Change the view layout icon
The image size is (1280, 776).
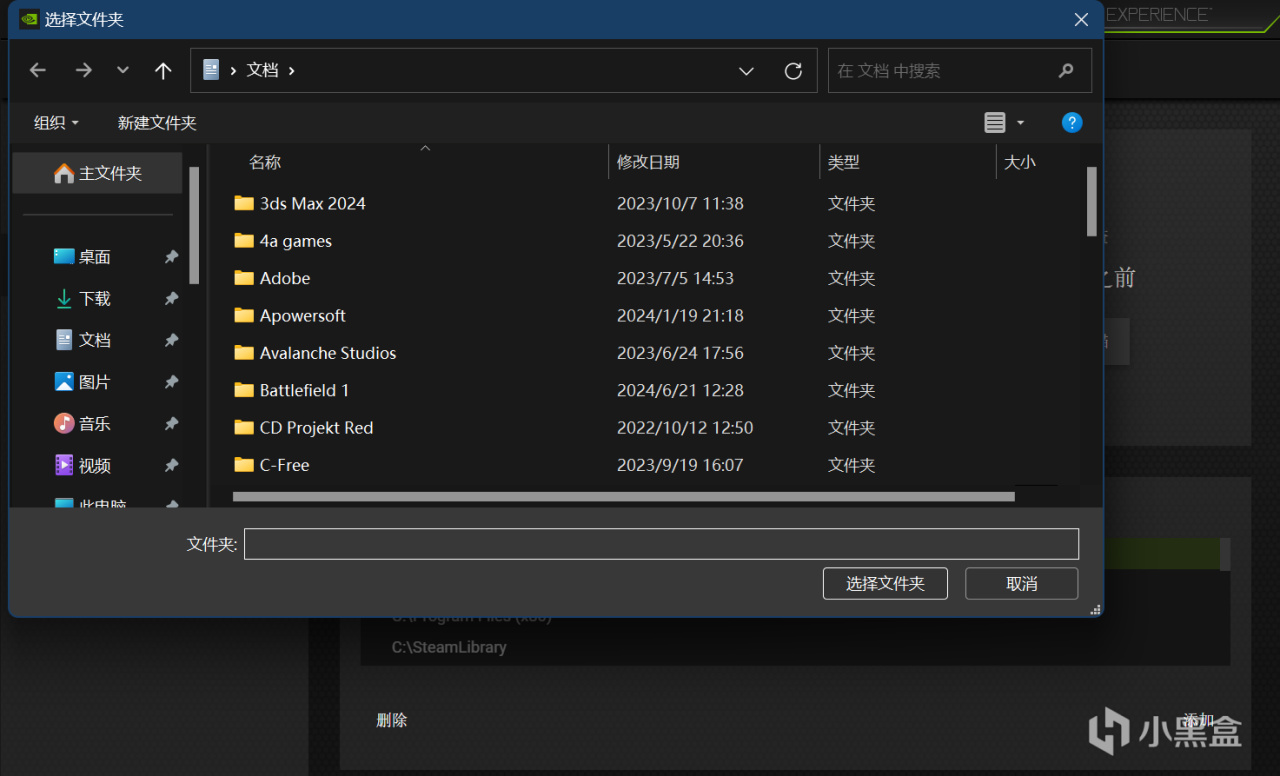coord(995,123)
